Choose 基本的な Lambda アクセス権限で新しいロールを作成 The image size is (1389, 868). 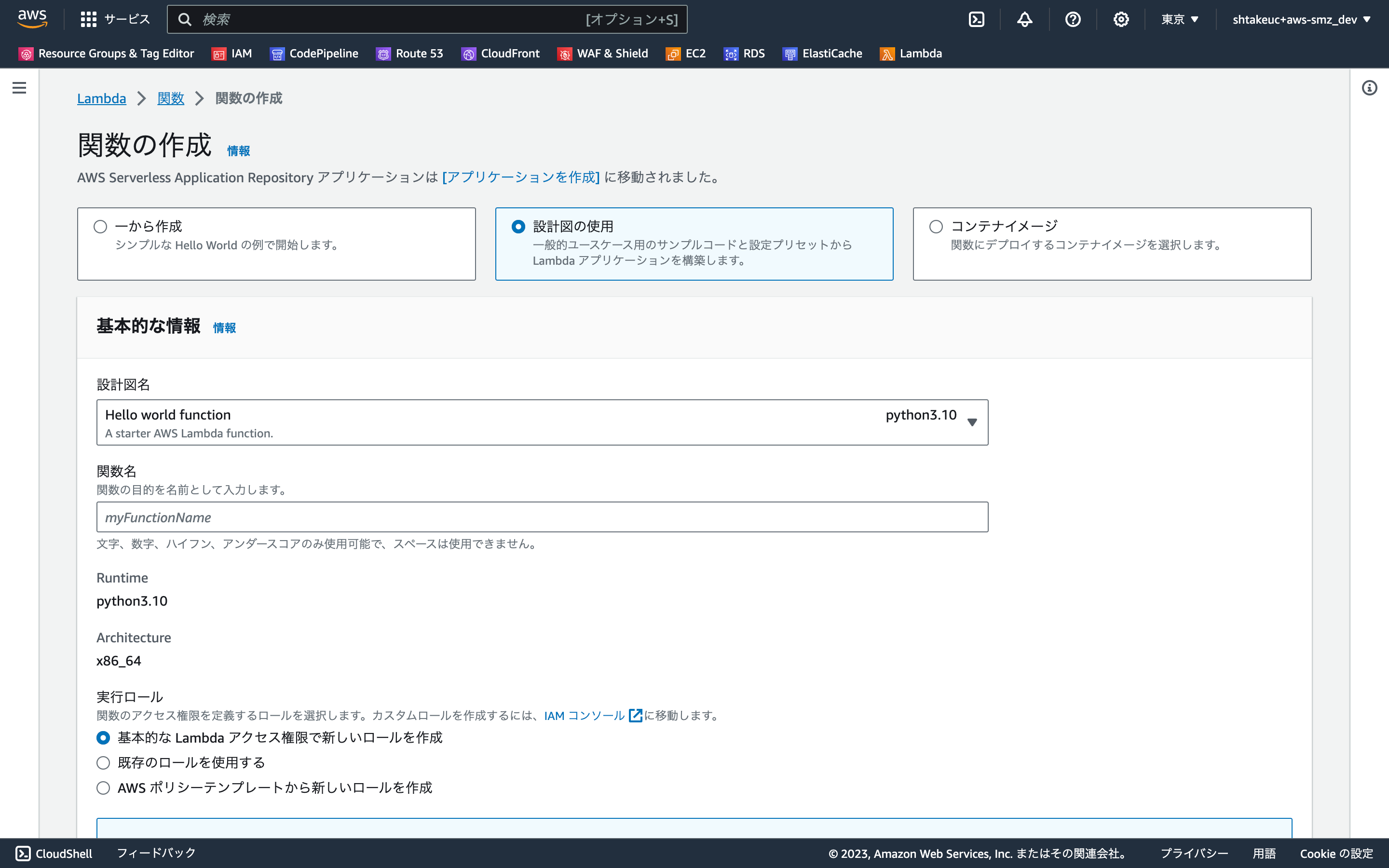coord(103,738)
